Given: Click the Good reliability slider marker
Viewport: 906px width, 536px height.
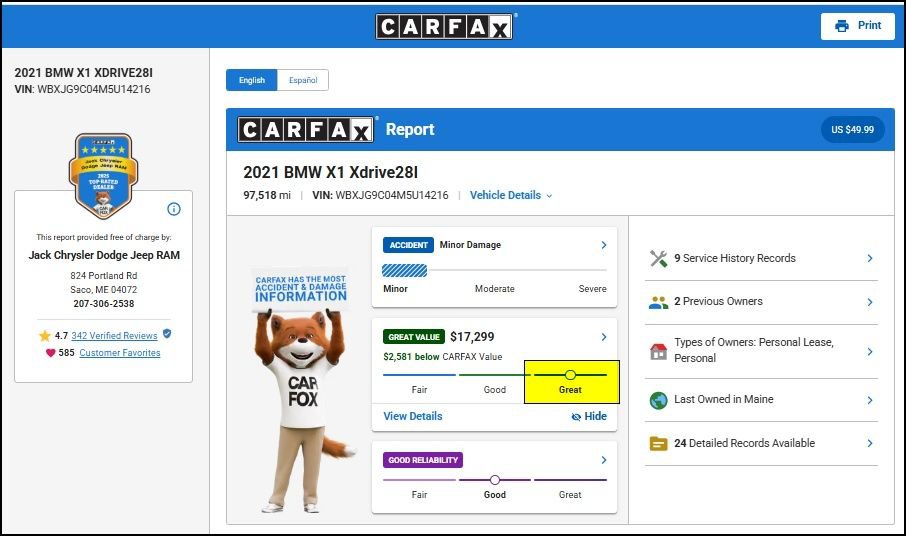Looking at the screenshot, I should [x=495, y=480].
